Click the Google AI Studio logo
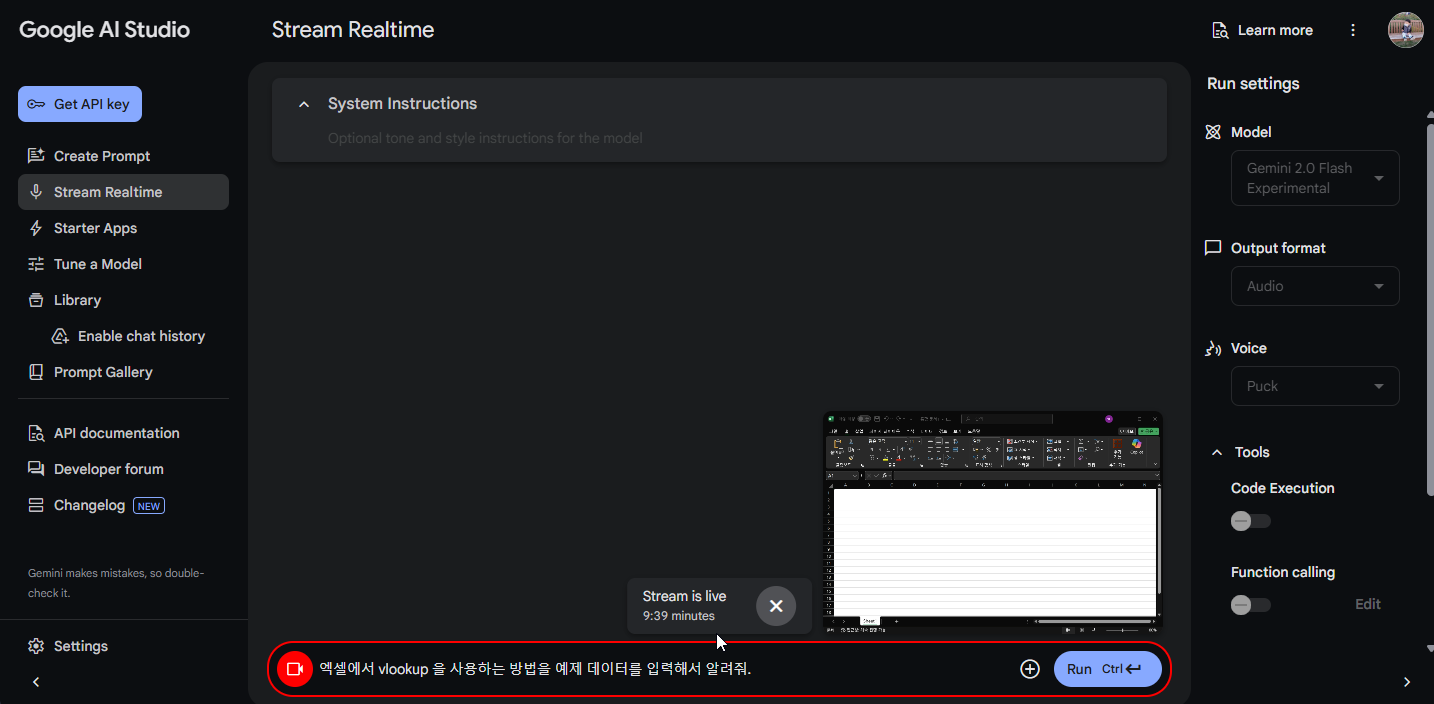The width and height of the screenshot is (1434, 704). point(104,30)
